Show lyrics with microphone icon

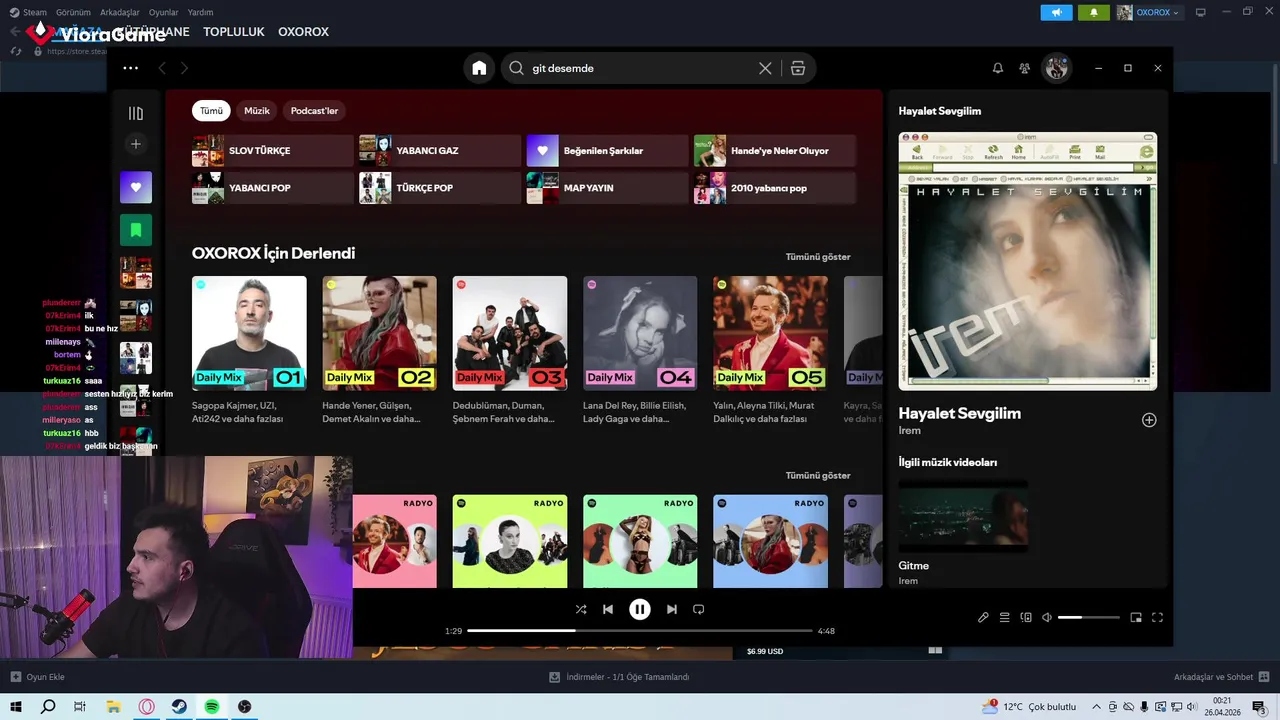click(x=983, y=618)
